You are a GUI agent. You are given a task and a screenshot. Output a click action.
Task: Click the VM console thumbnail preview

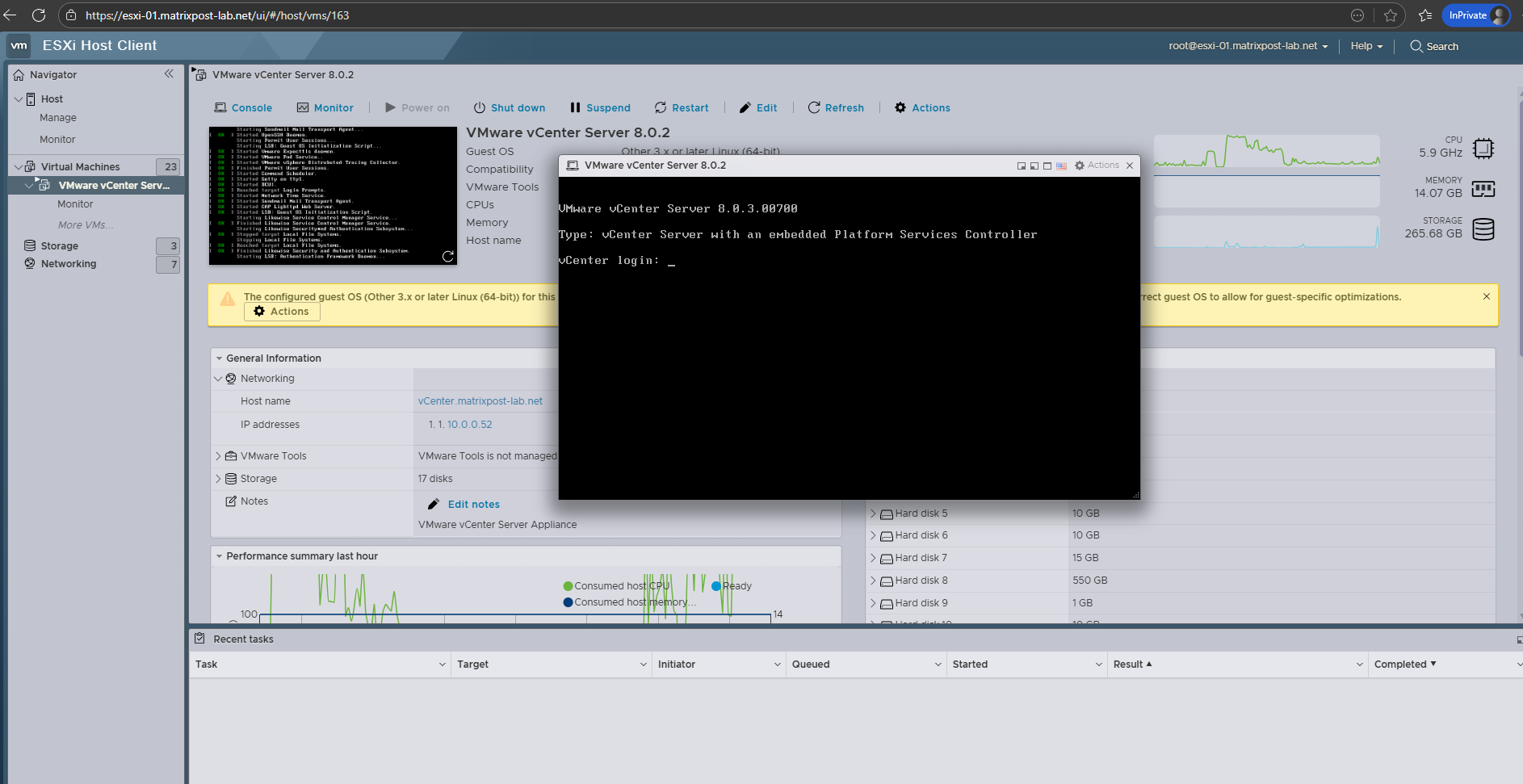[x=333, y=195]
